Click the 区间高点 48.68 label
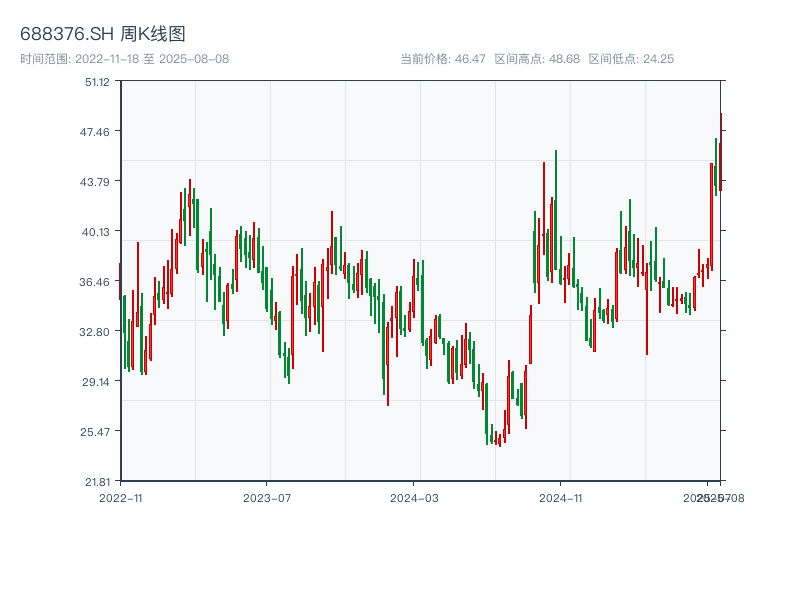 [x=537, y=59]
